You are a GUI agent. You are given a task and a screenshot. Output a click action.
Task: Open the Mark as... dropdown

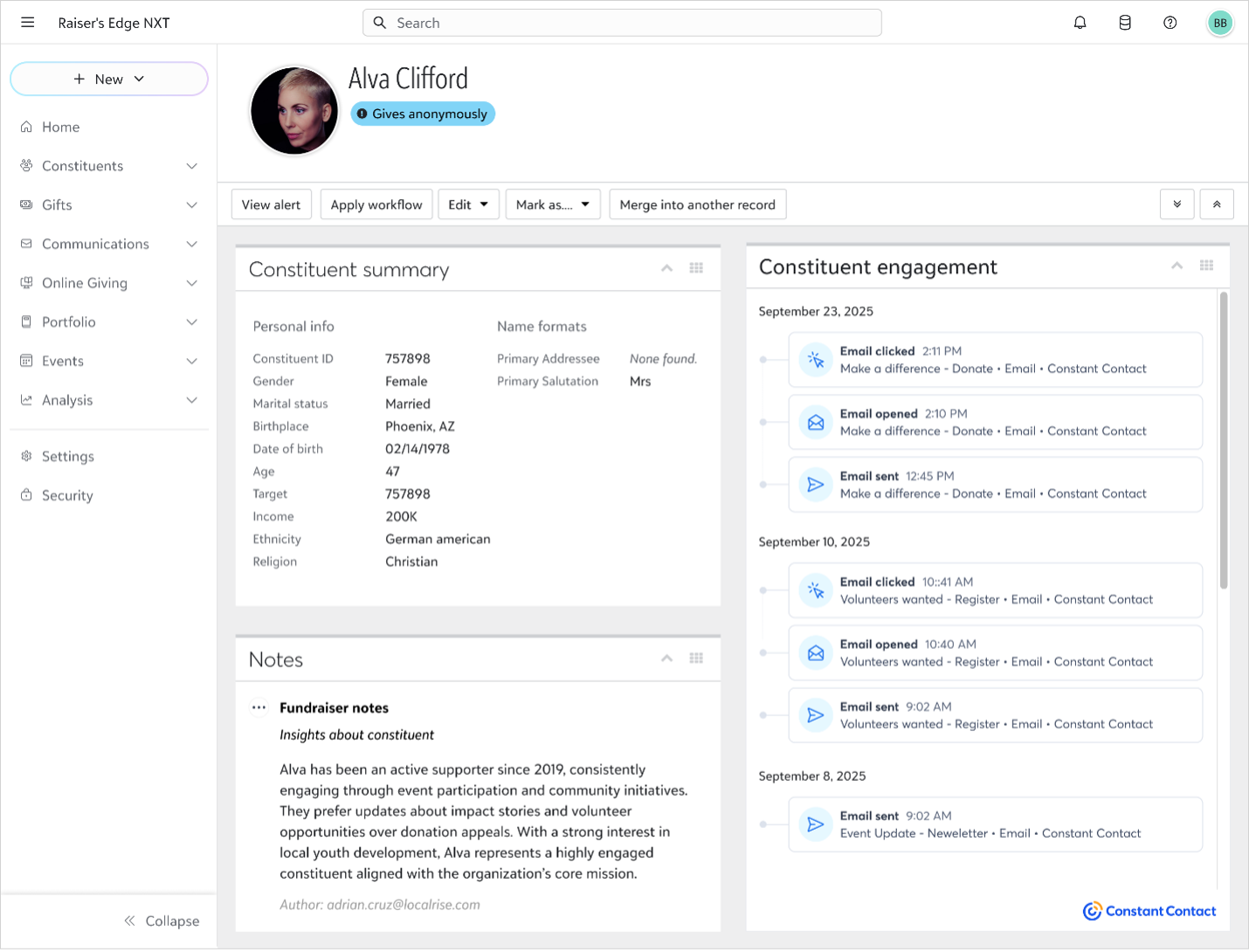(553, 204)
